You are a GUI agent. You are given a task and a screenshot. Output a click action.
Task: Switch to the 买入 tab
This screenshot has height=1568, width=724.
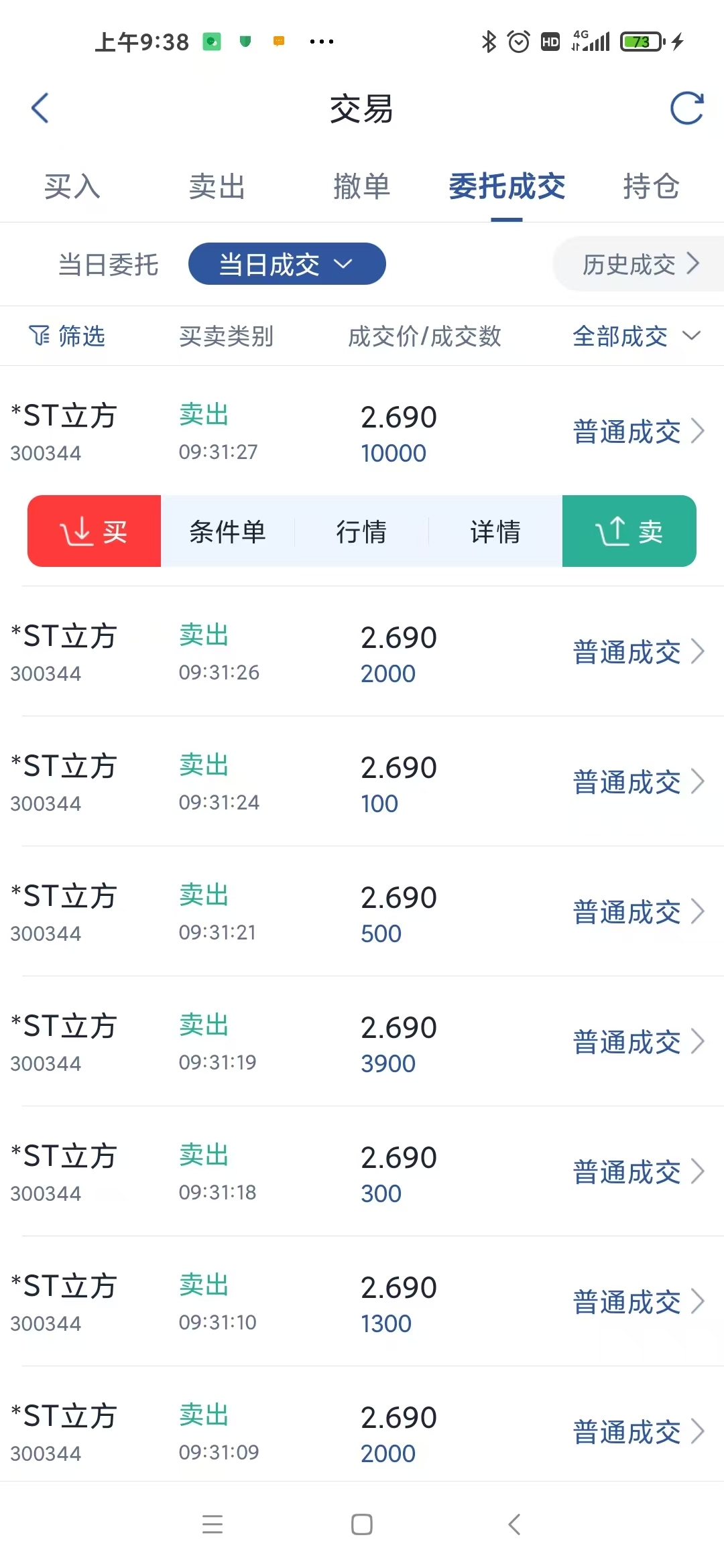point(72,186)
